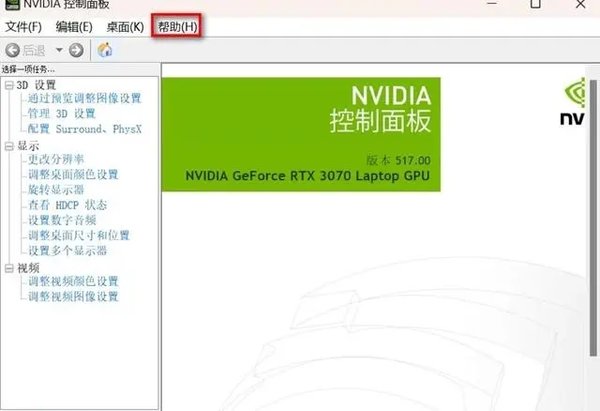Screen dimensions: 600x411
Task: Open 配置 Surround、PhysX
Action: pyautogui.click(x=85, y=129)
